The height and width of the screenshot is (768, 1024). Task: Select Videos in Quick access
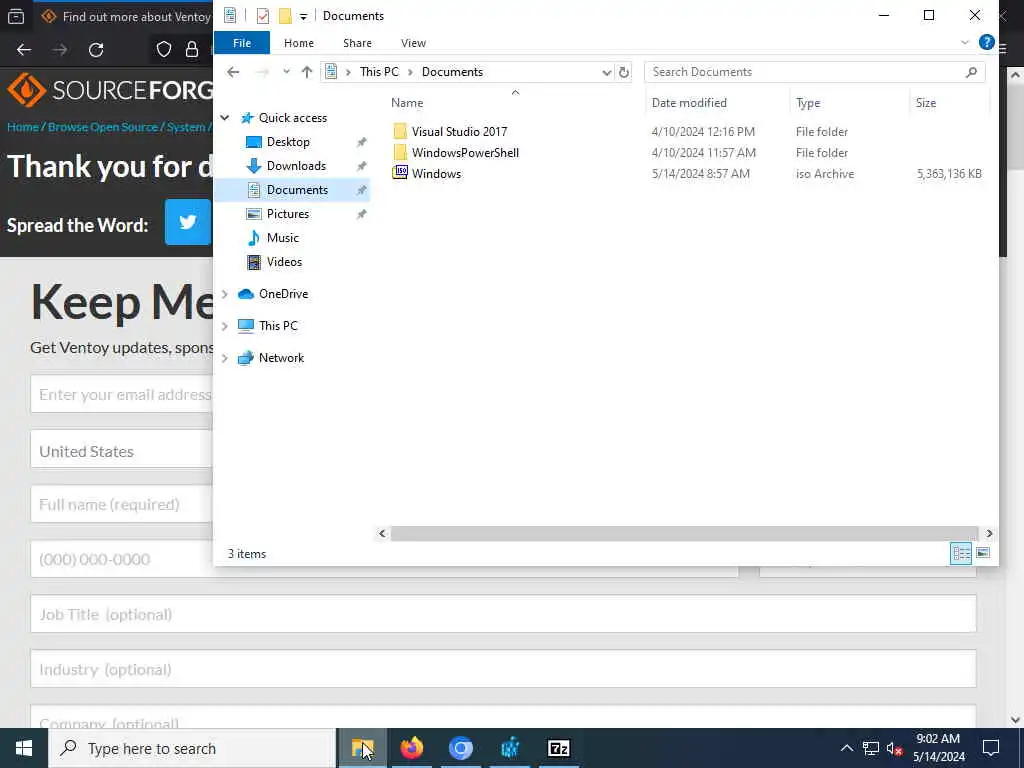pyautogui.click(x=284, y=262)
